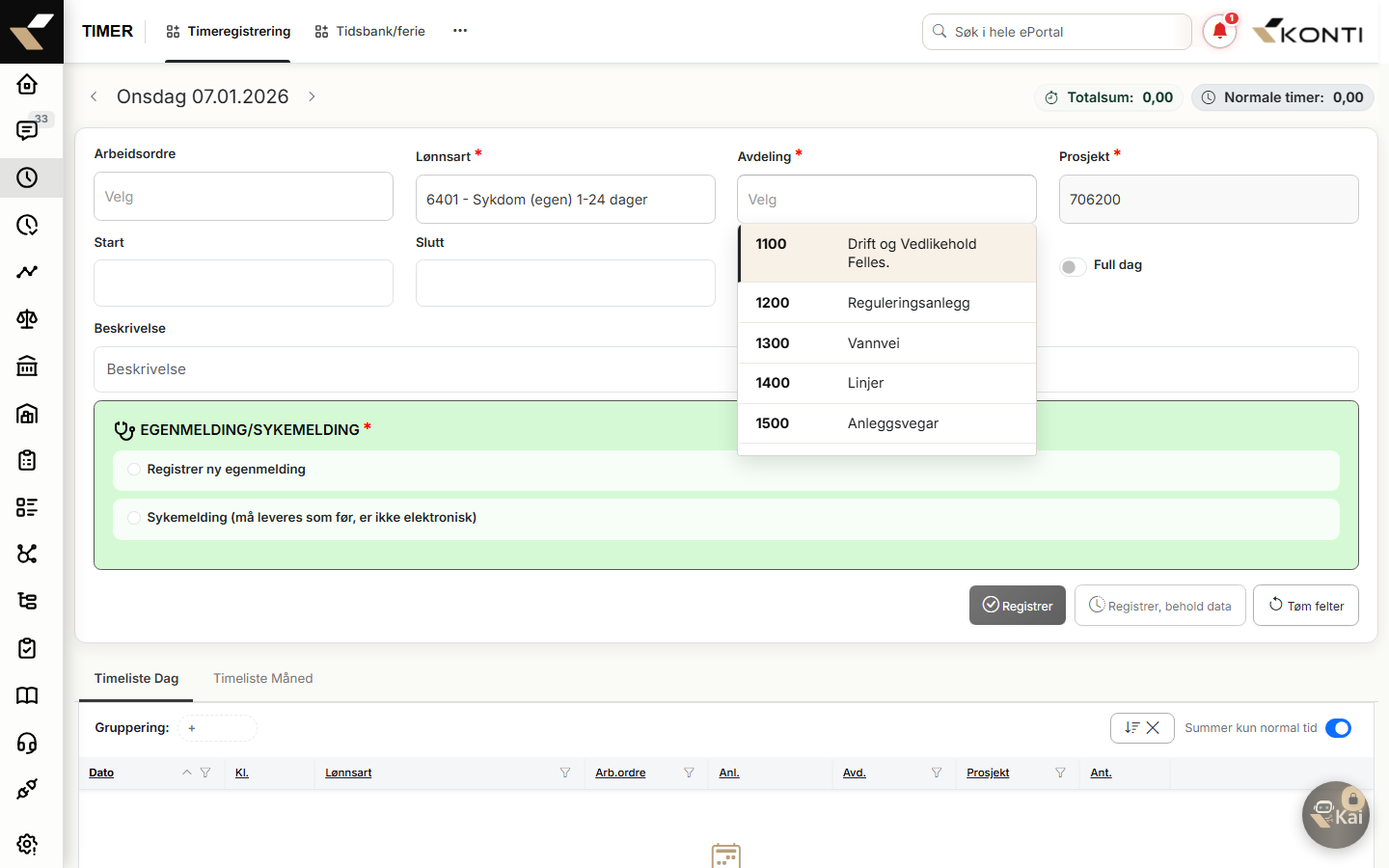Screen dimensions: 1389x868
Task: Go to next day arrow
Action: (312, 96)
